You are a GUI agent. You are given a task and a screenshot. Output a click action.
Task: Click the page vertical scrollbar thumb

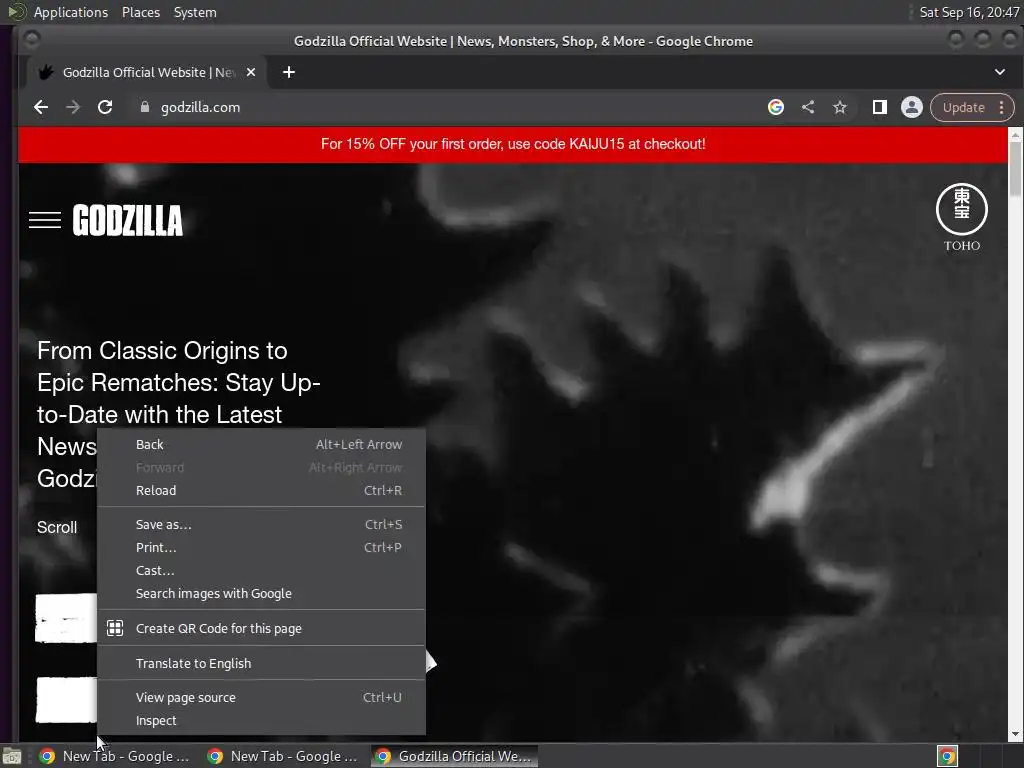1015,168
